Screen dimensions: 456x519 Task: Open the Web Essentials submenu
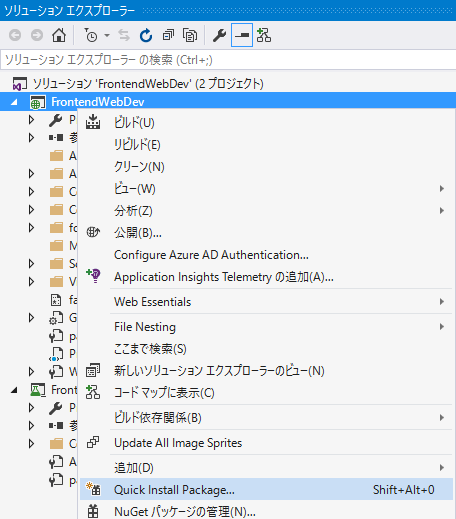(x=266, y=302)
